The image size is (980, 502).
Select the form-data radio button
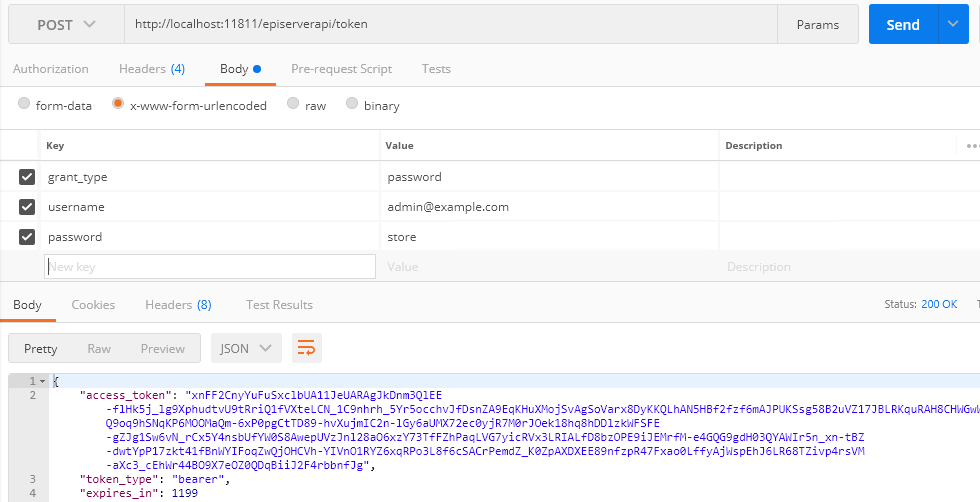coord(24,103)
